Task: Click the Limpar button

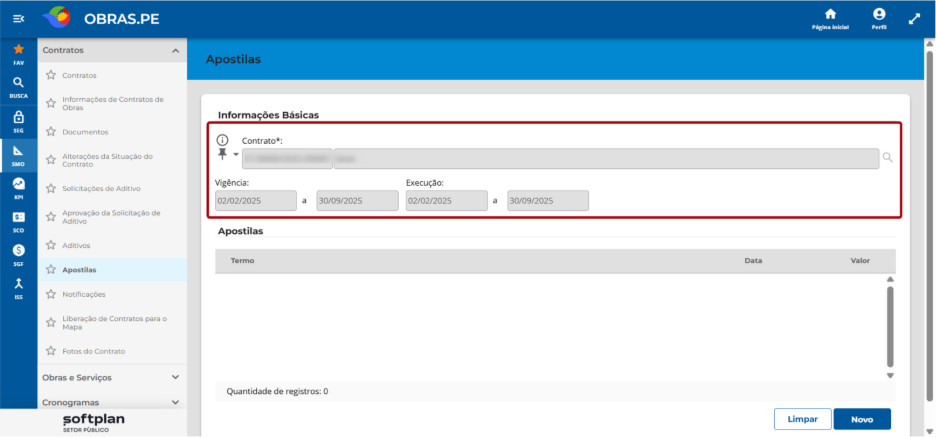Action: coord(803,419)
